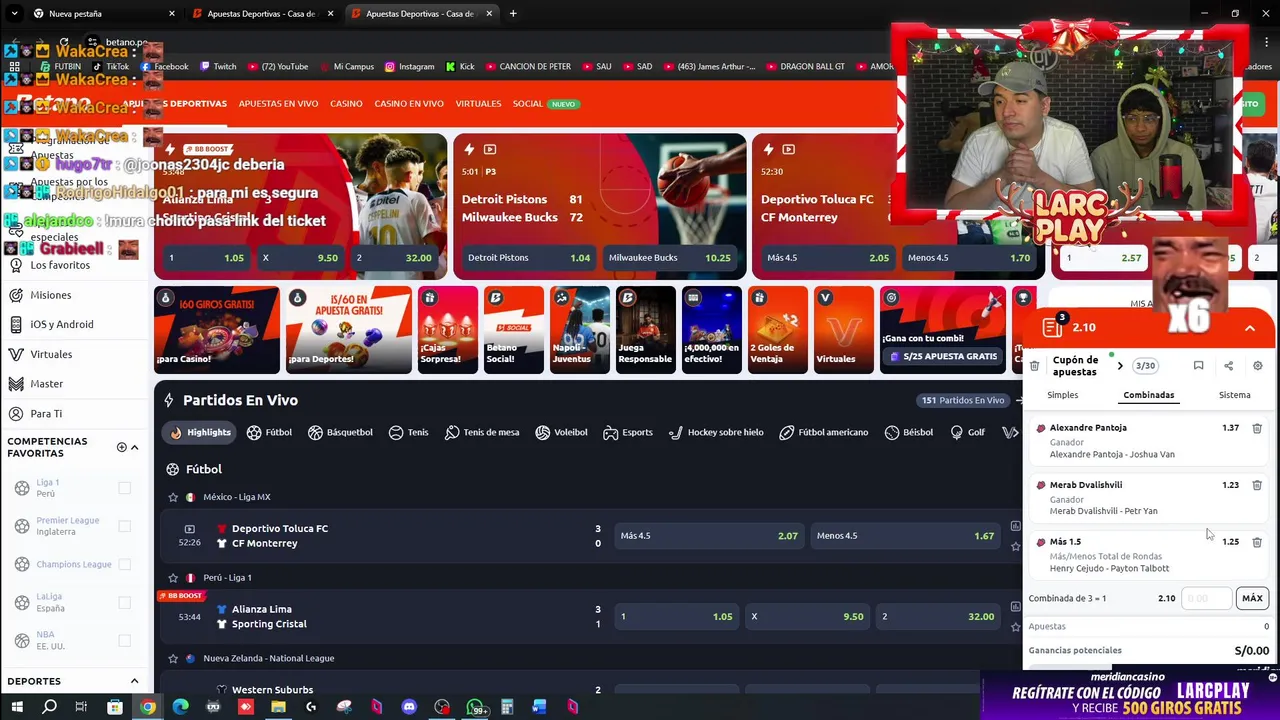Collapse the DEPORTES sidebar section
1280x720 pixels.
(x=134, y=681)
